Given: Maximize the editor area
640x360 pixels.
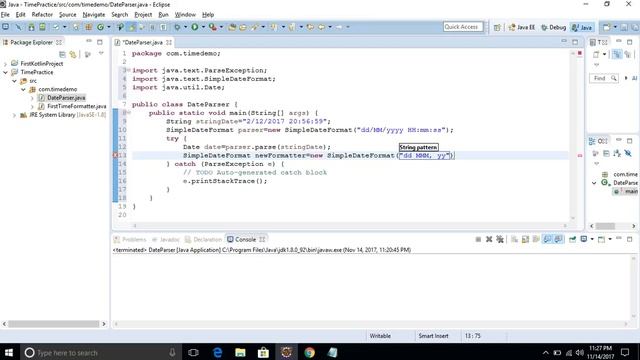Looking at the screenshot, I should (x=575, y=42).
